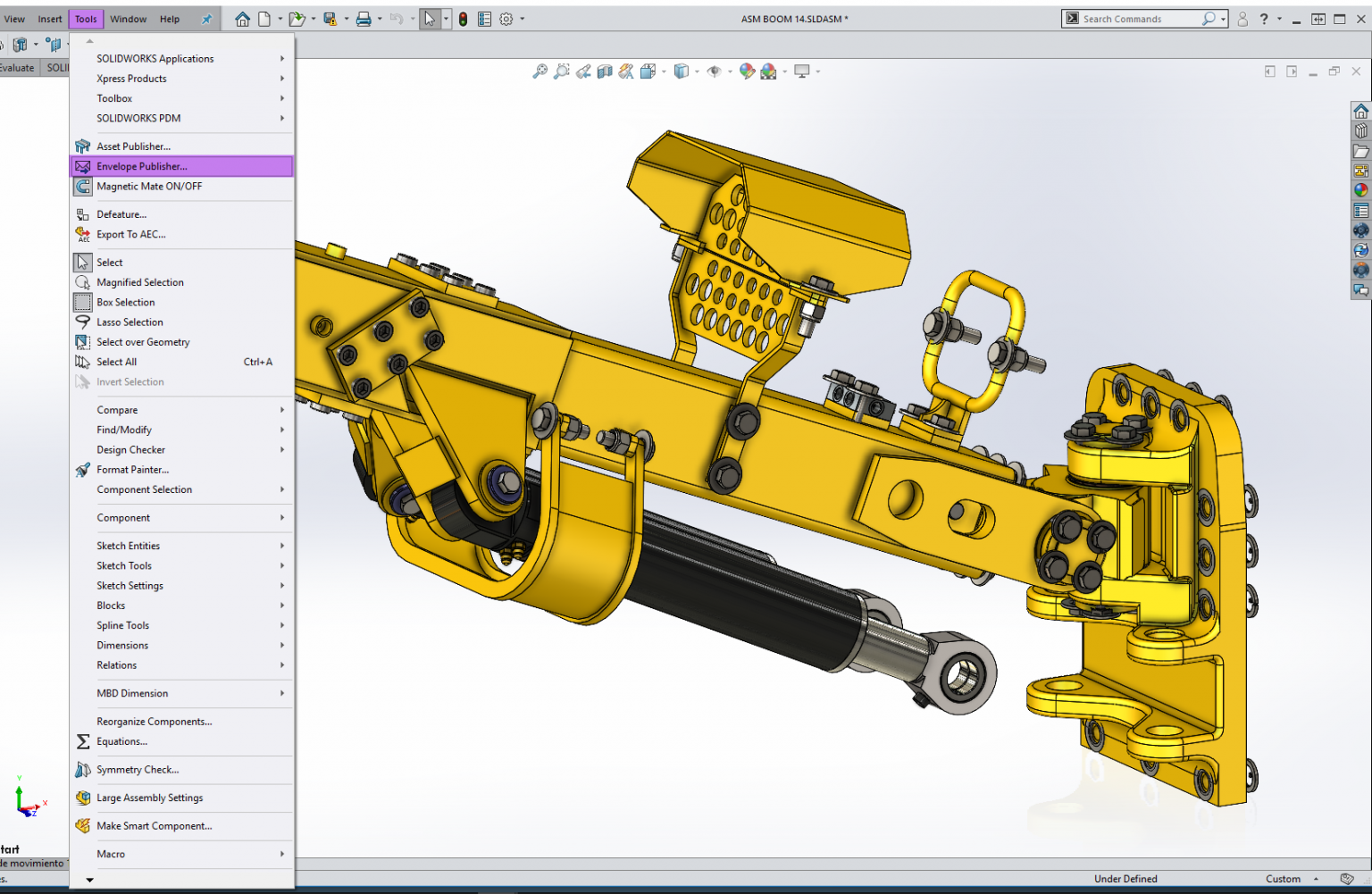Click the Save icon in the toolbar
The image size is (1372, 894).
[329, 18]
